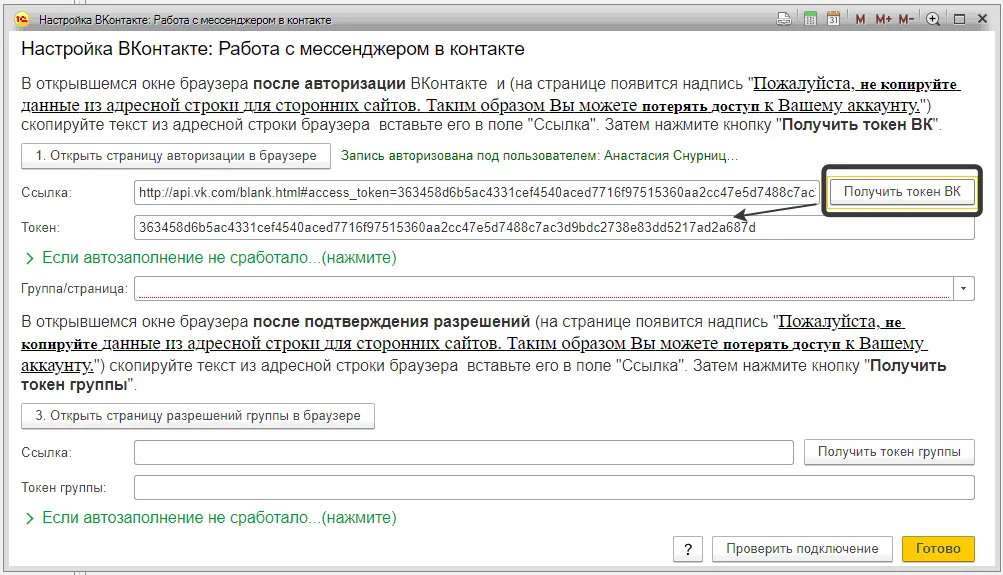The image size is (1003, 575).
Task: Click the M memory button
Action: click(860, 19)
